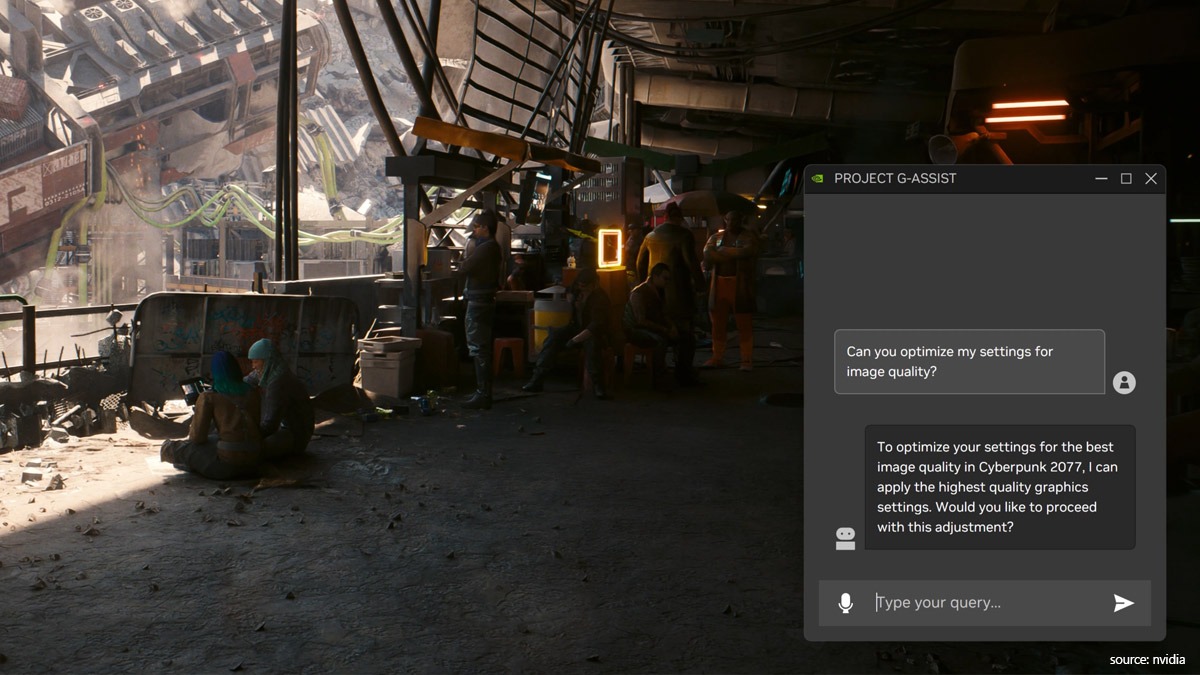
Task: Minimize the Project G-Assist window
Action: 1101,179
